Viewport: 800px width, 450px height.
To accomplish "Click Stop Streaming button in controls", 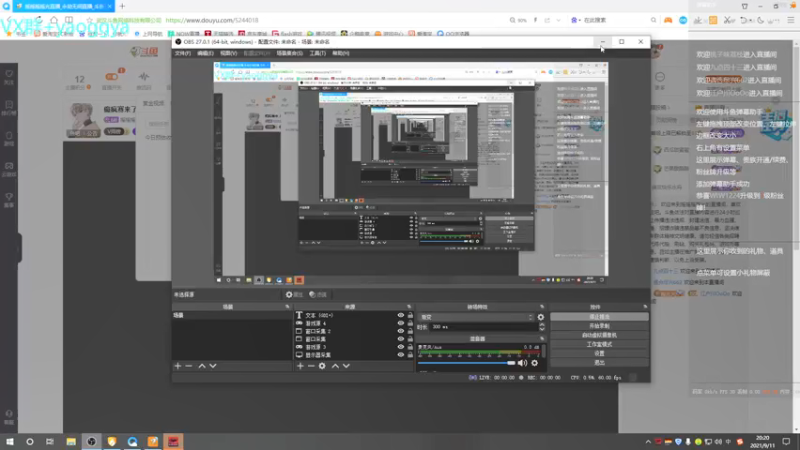I will (x=599, y=317).
